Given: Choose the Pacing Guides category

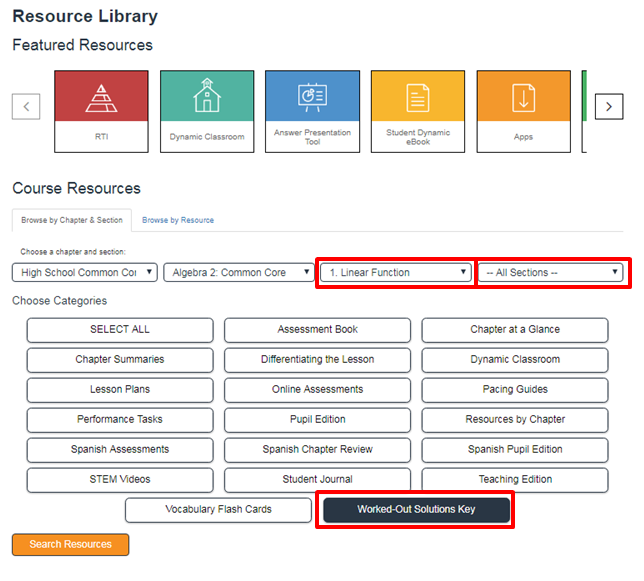Looking at the screenshot, I should click(515, 390).
